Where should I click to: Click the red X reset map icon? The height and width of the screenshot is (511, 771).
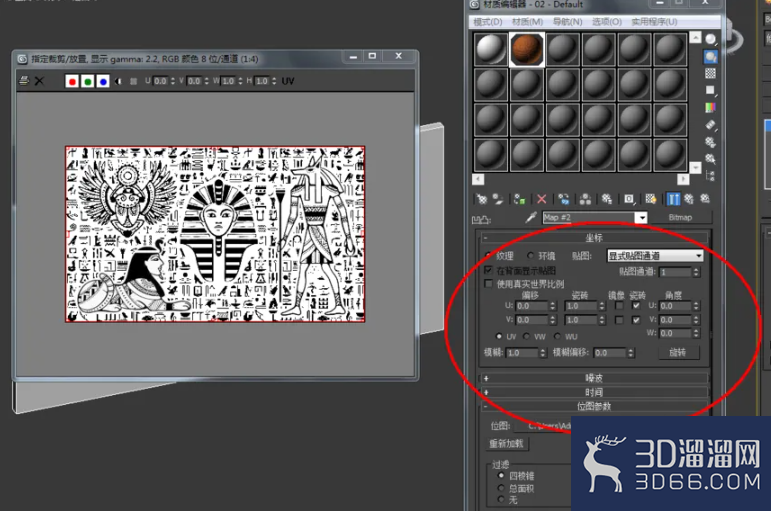[541, 199]
